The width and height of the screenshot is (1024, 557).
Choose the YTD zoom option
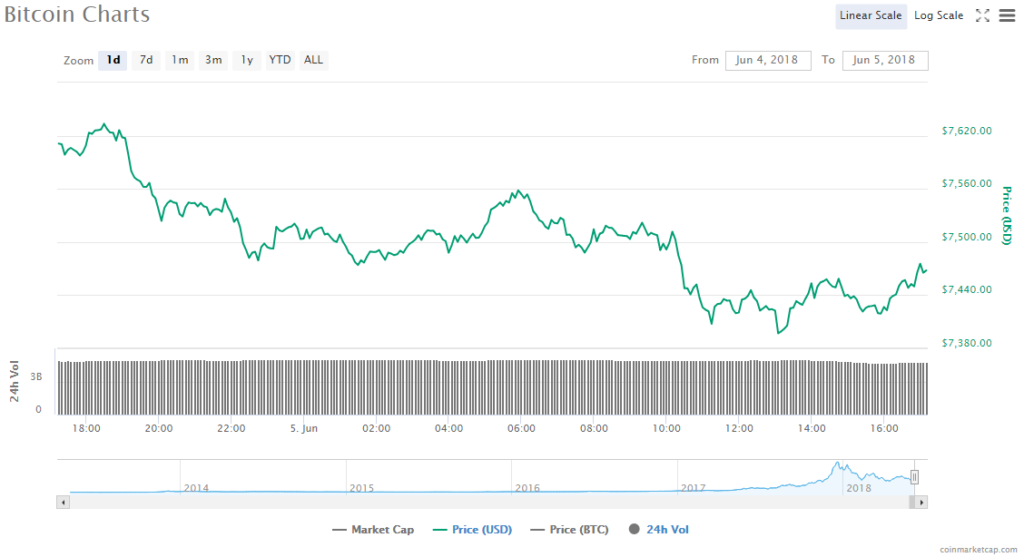(x=280, y=60)
